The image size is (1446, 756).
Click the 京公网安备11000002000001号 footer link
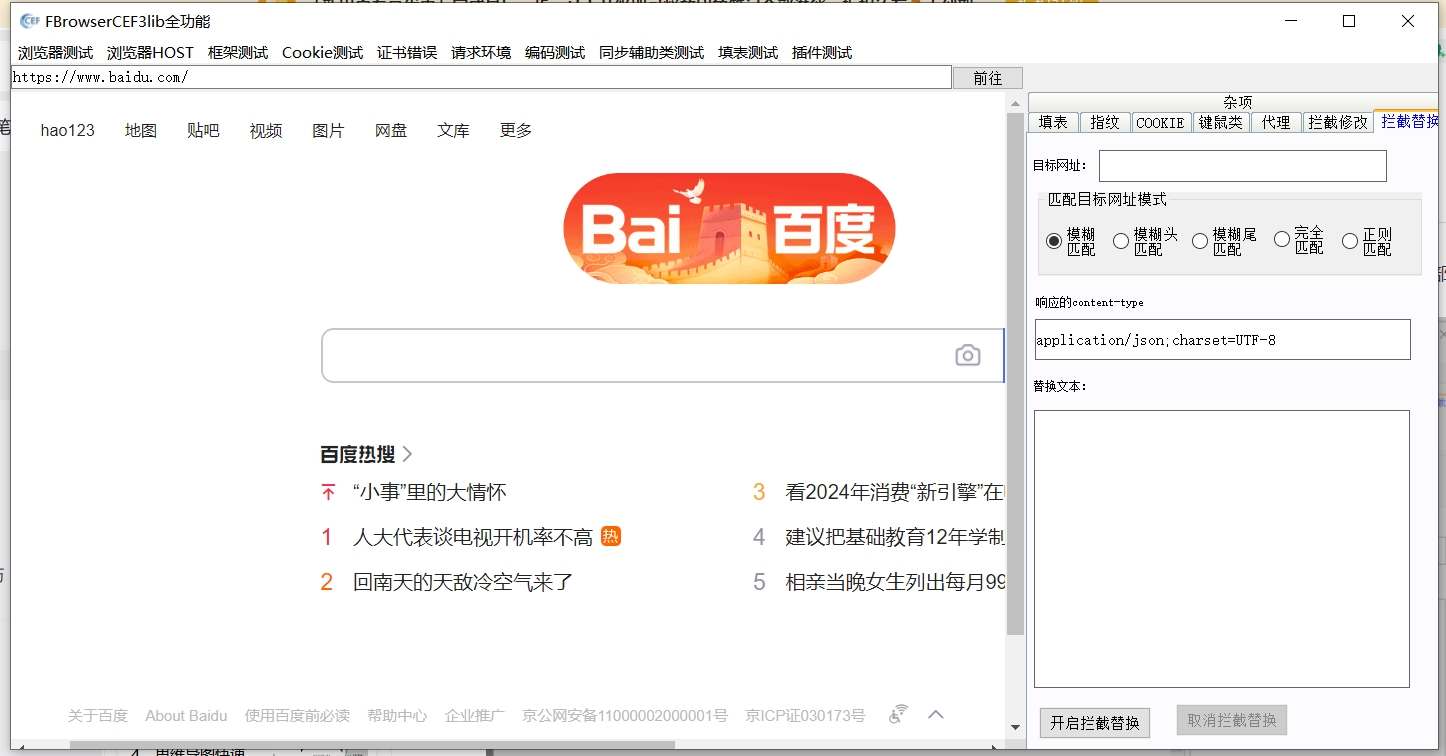(x=625, y=716)
